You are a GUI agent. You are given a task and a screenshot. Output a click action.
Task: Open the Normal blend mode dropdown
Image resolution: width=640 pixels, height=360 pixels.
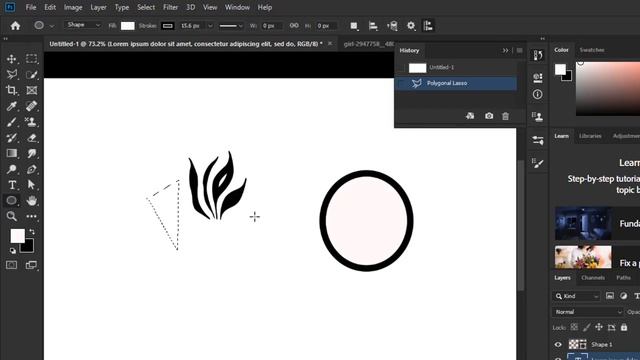588,312
